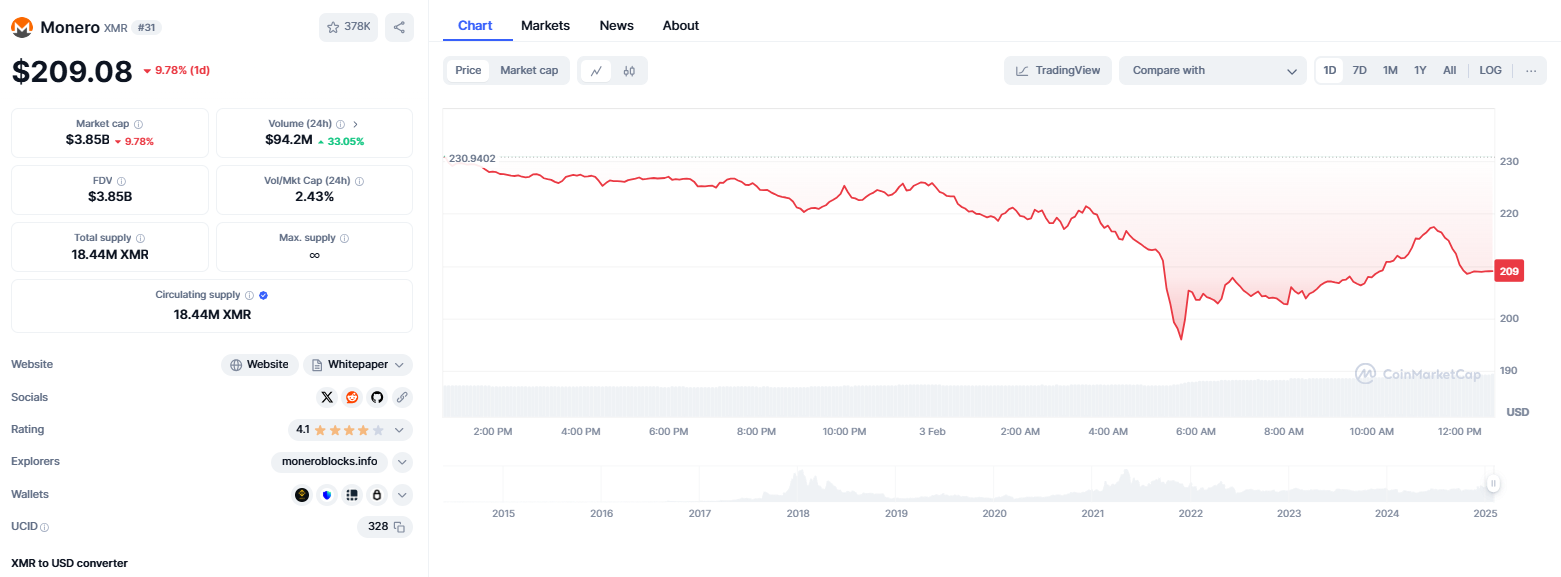Open the blue shield wallet icon
This screenshot has width=1561, height=577.
tap(327, 494)
